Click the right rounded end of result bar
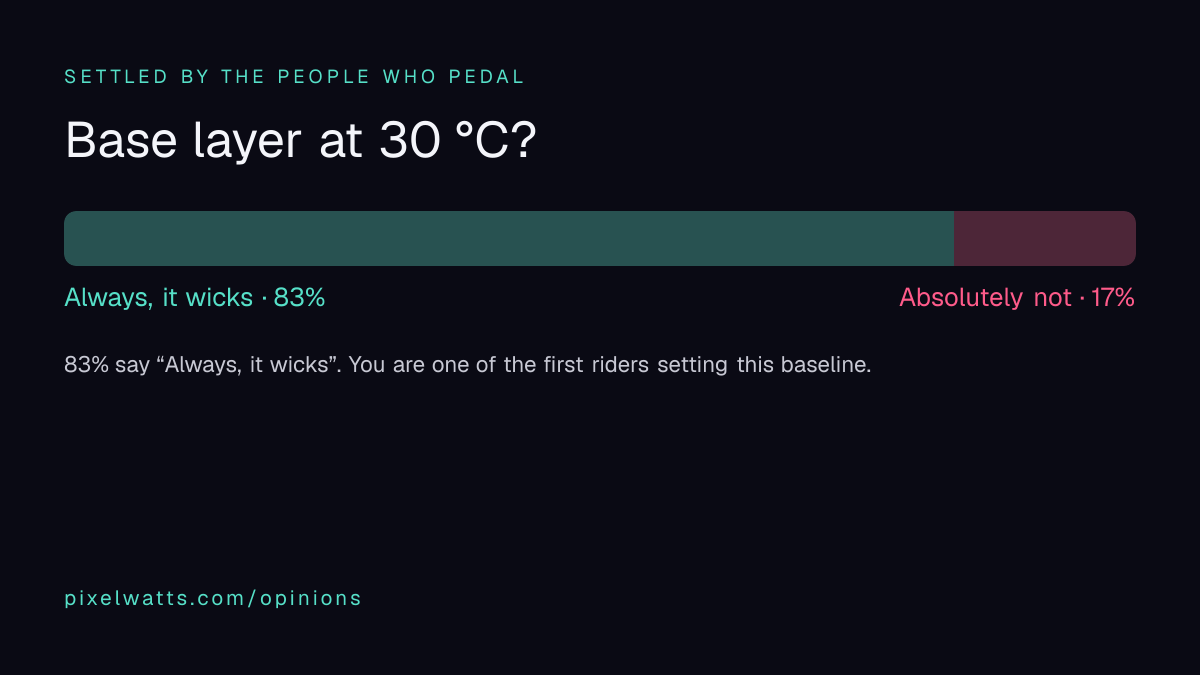Viewport: 1200px width, 675px height. [x=1129, y=238]
